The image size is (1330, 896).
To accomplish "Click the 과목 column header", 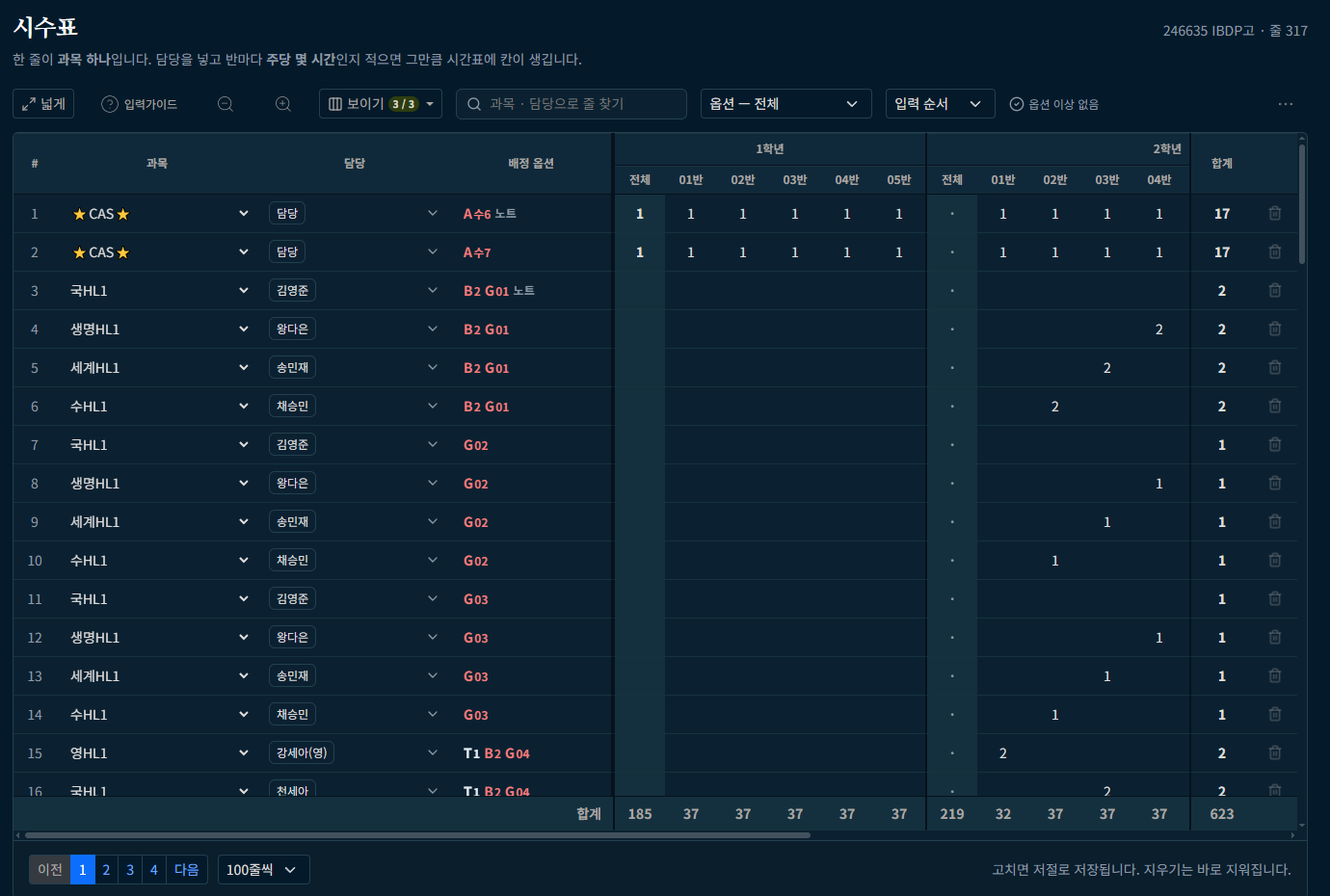I will 157,164.
